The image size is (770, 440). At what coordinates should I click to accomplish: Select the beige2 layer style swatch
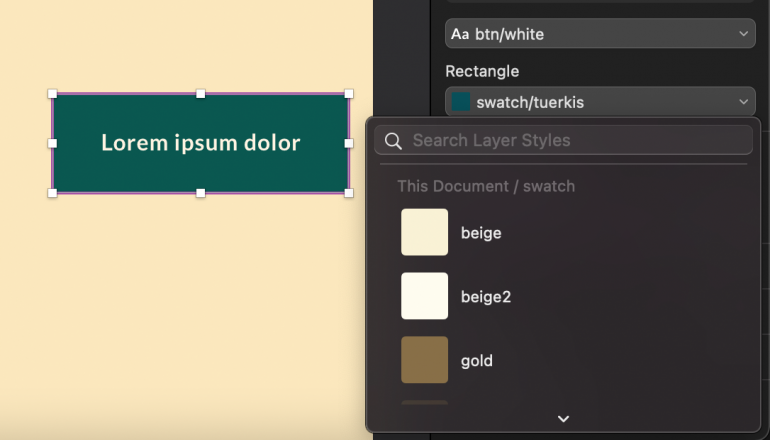424,296
